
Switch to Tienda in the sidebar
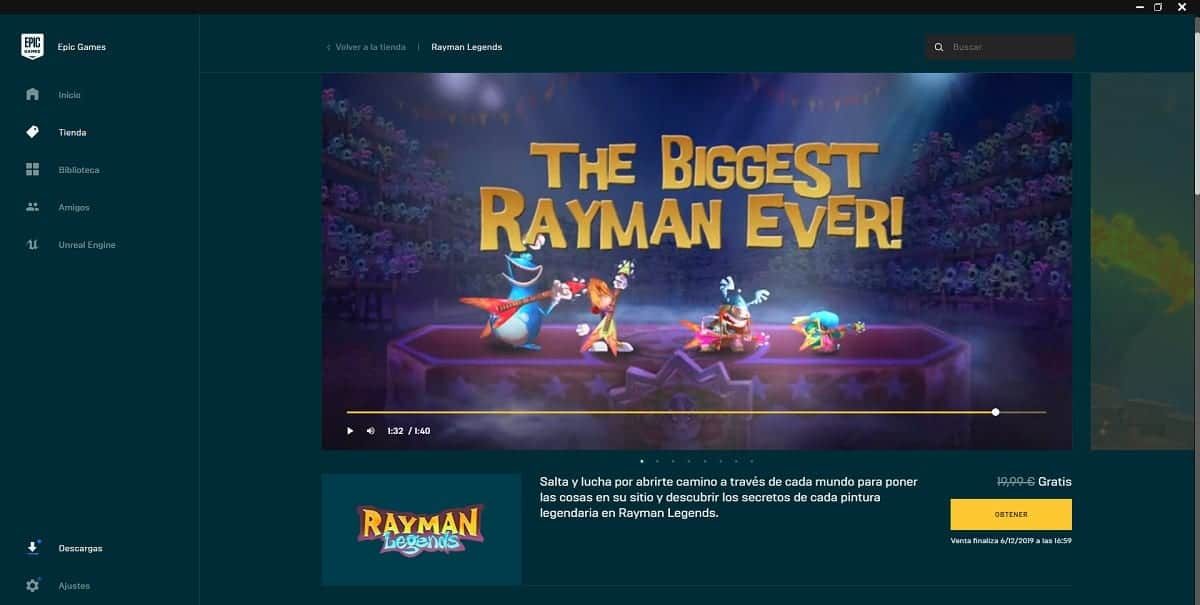72,132
